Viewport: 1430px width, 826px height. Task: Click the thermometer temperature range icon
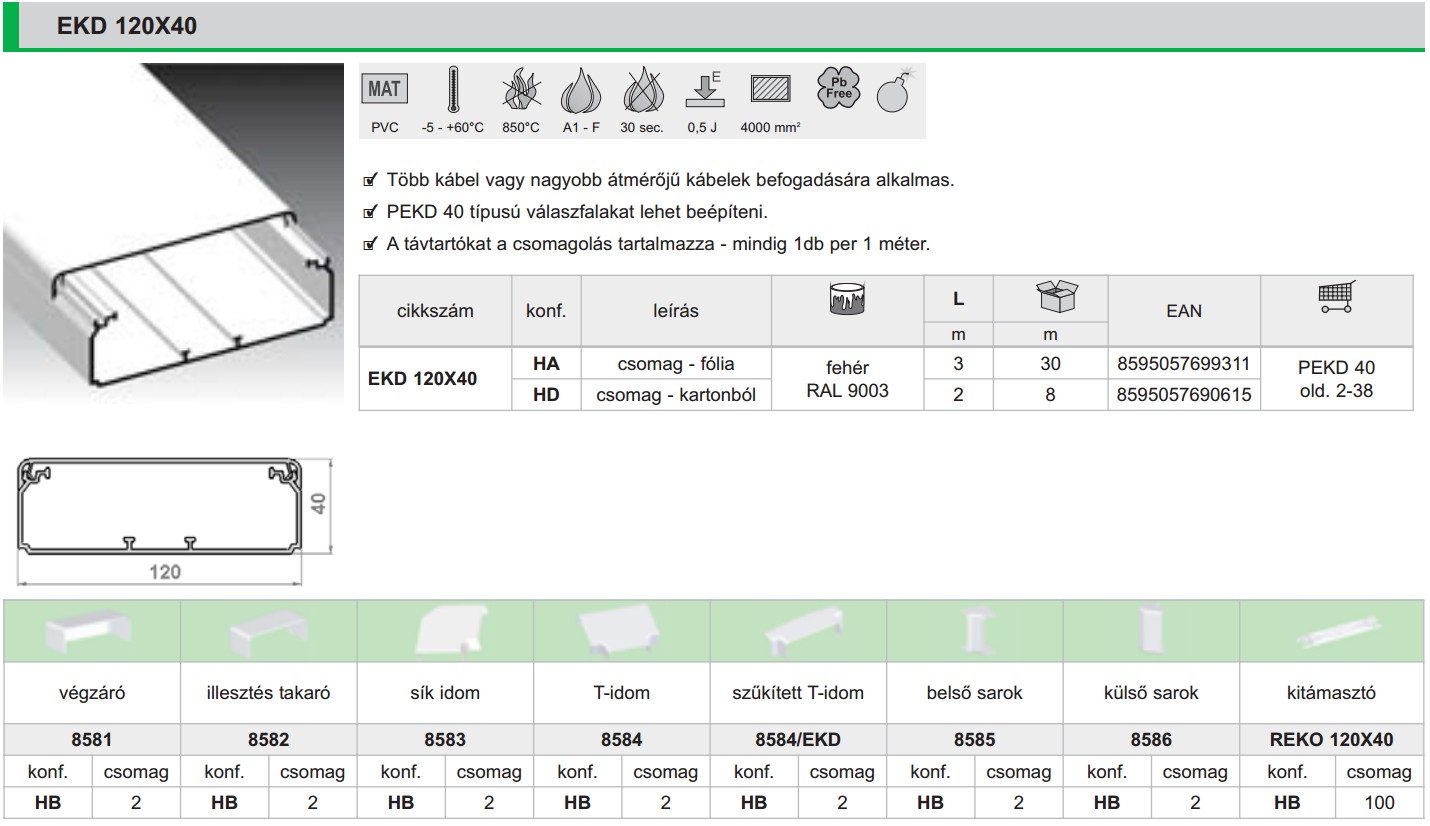pyautogui.click(x=453, y=91)
